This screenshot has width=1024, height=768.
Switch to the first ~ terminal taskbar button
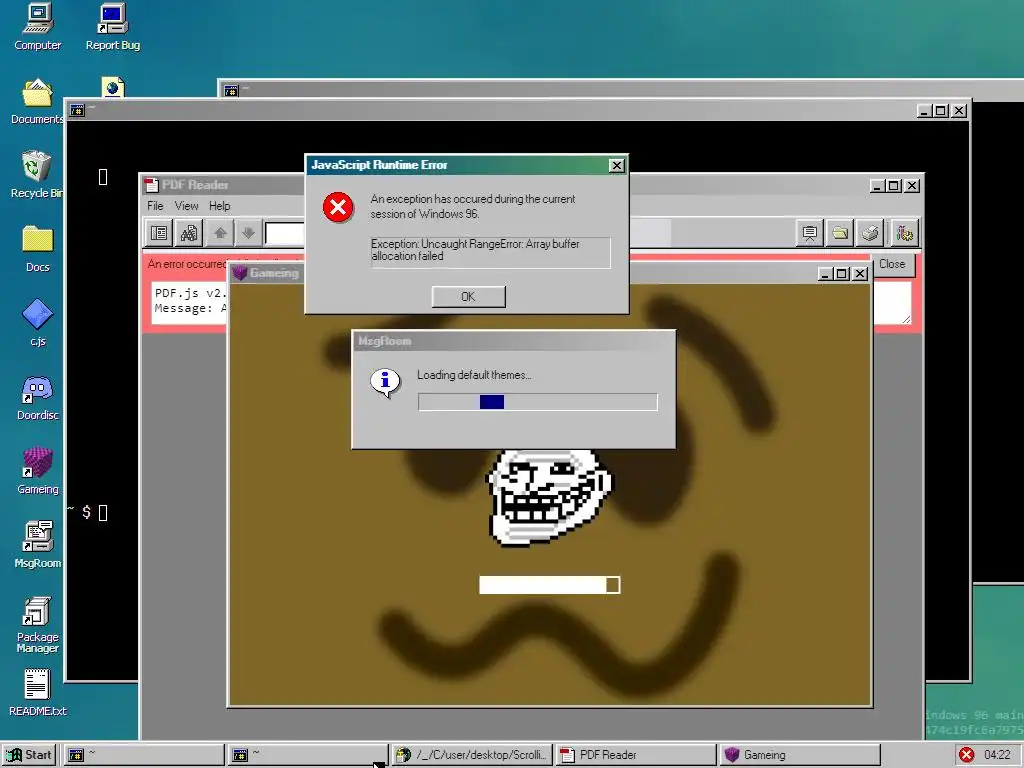[143, 755]
